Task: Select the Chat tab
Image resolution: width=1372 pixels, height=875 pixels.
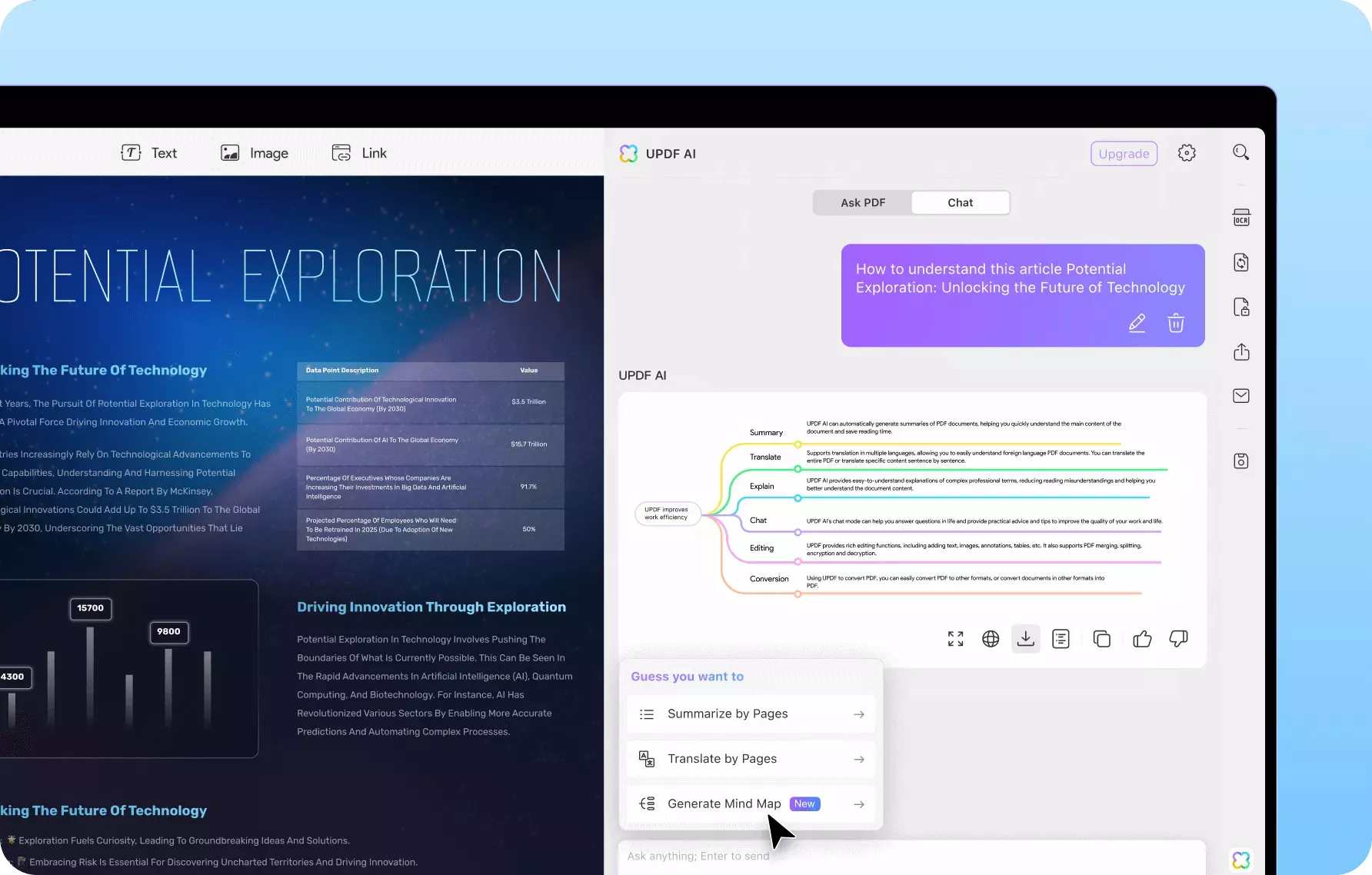Action: 960,203
